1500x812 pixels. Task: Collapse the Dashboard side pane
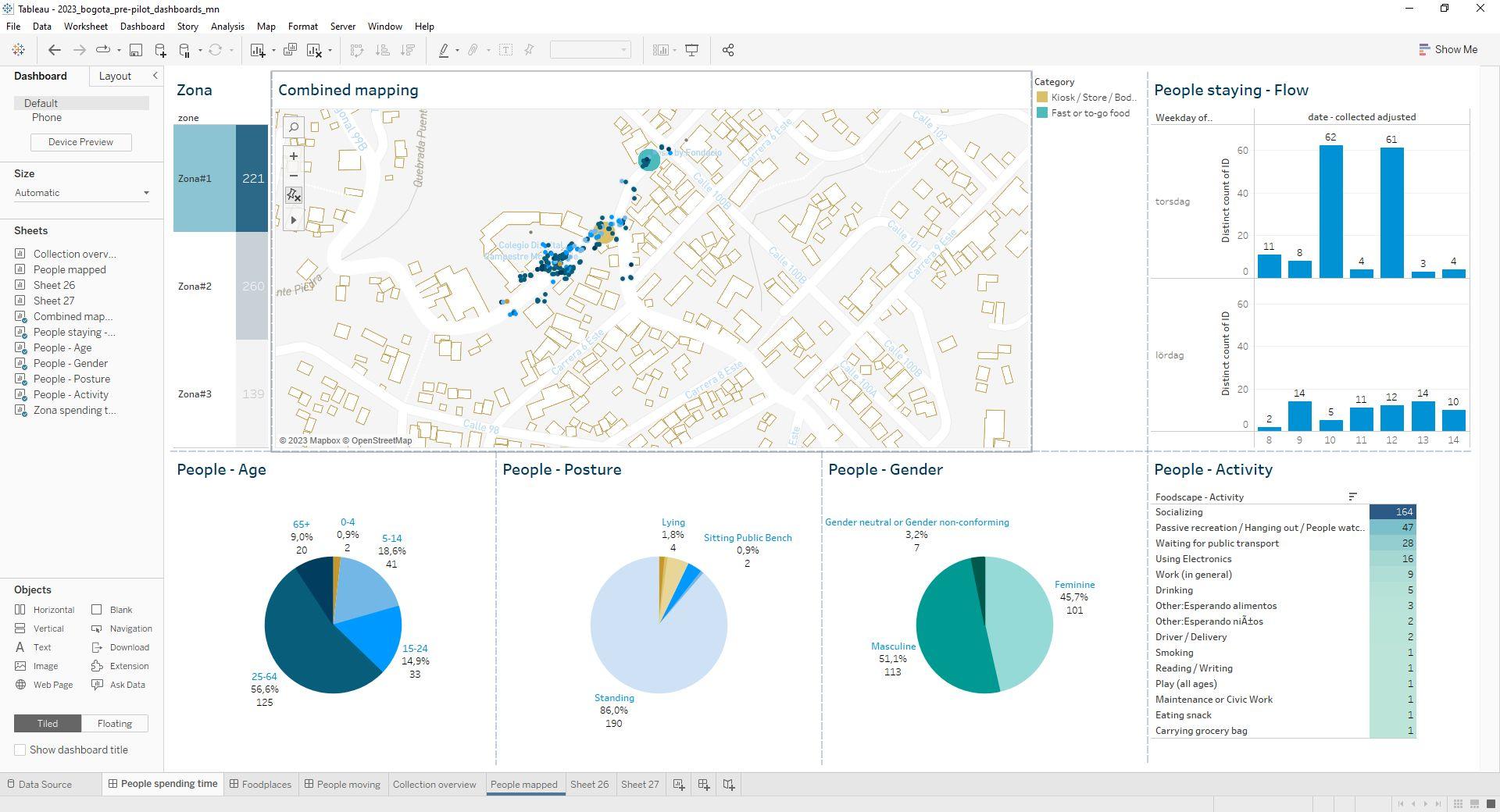click(x=155, y=76)
